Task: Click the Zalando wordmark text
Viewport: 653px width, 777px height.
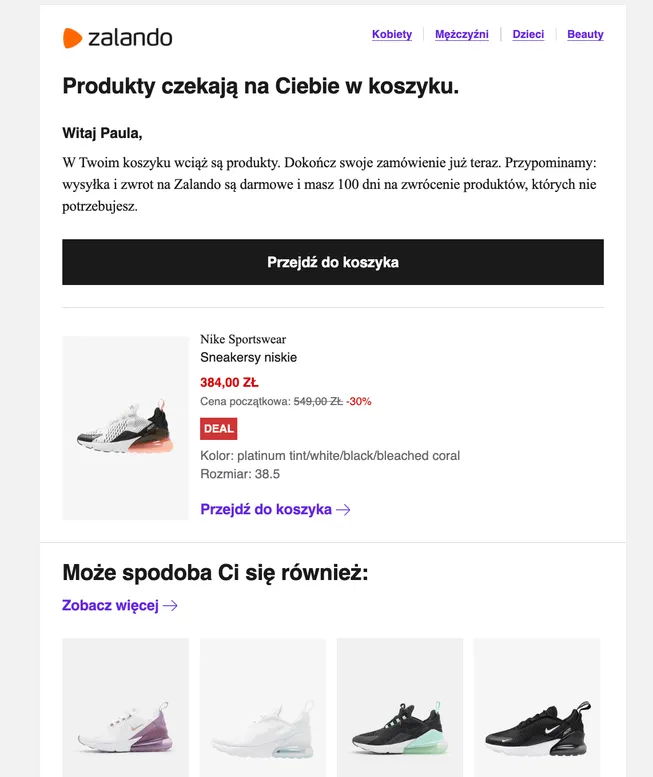Action: tap(130, 38)
